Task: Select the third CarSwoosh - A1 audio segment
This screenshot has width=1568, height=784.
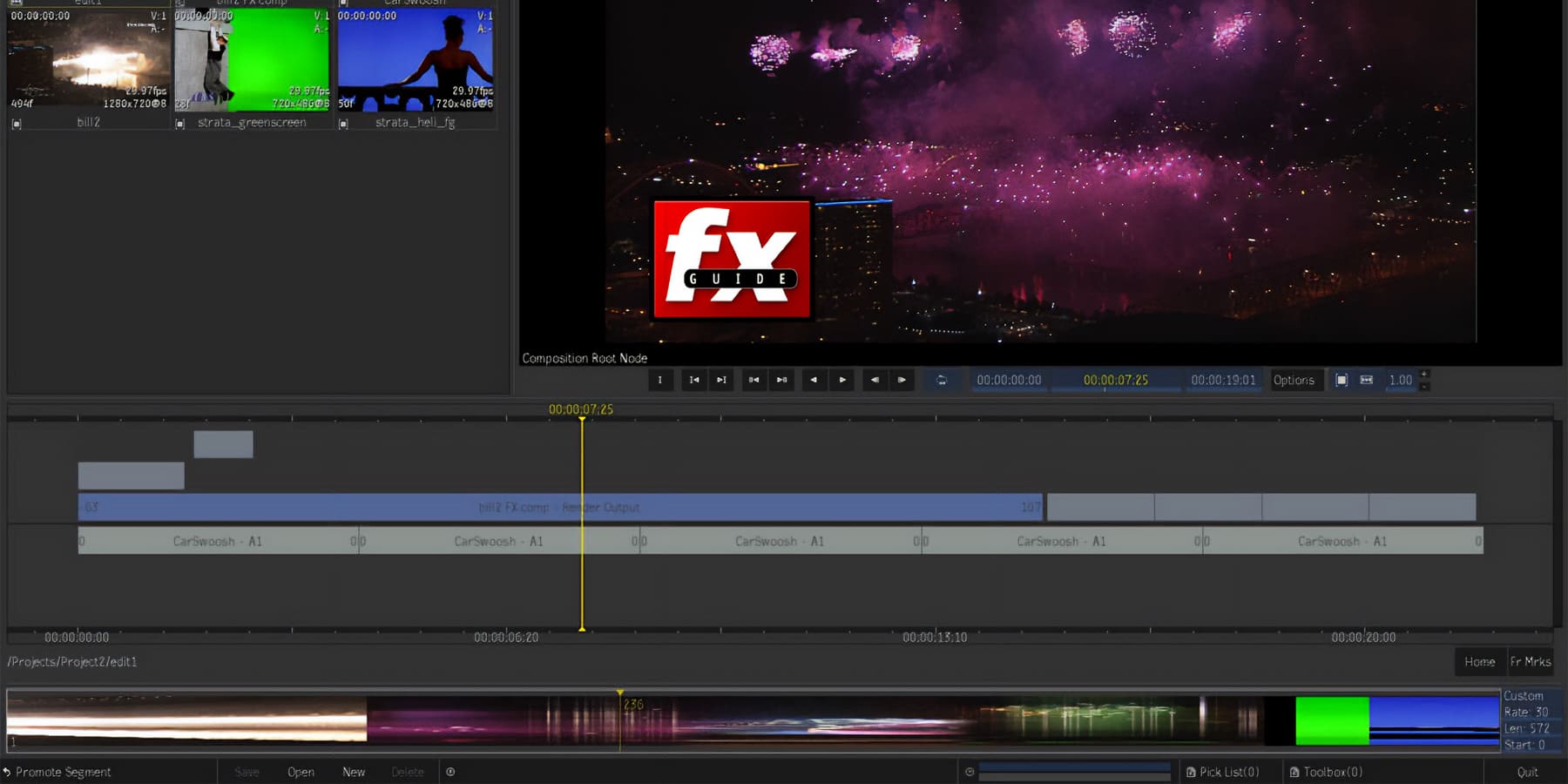Action: (781, 541)
